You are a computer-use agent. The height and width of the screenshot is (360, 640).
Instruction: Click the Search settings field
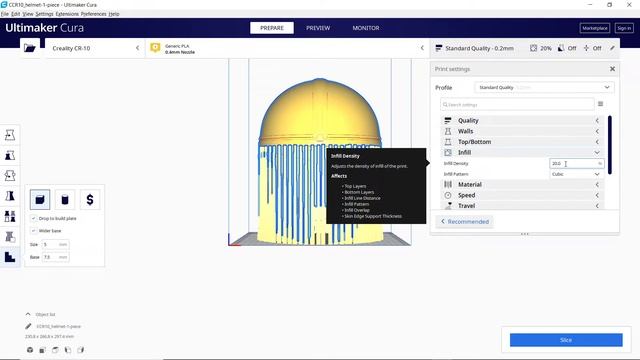point(517,104)
